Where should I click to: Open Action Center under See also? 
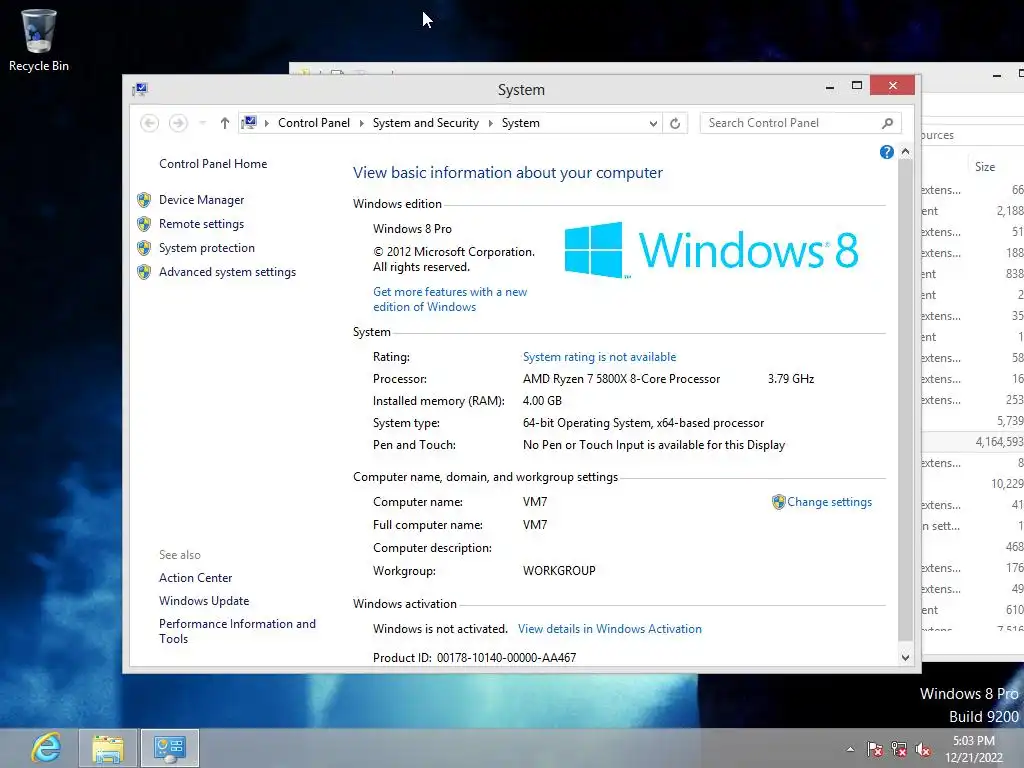[x=195, y=578]
